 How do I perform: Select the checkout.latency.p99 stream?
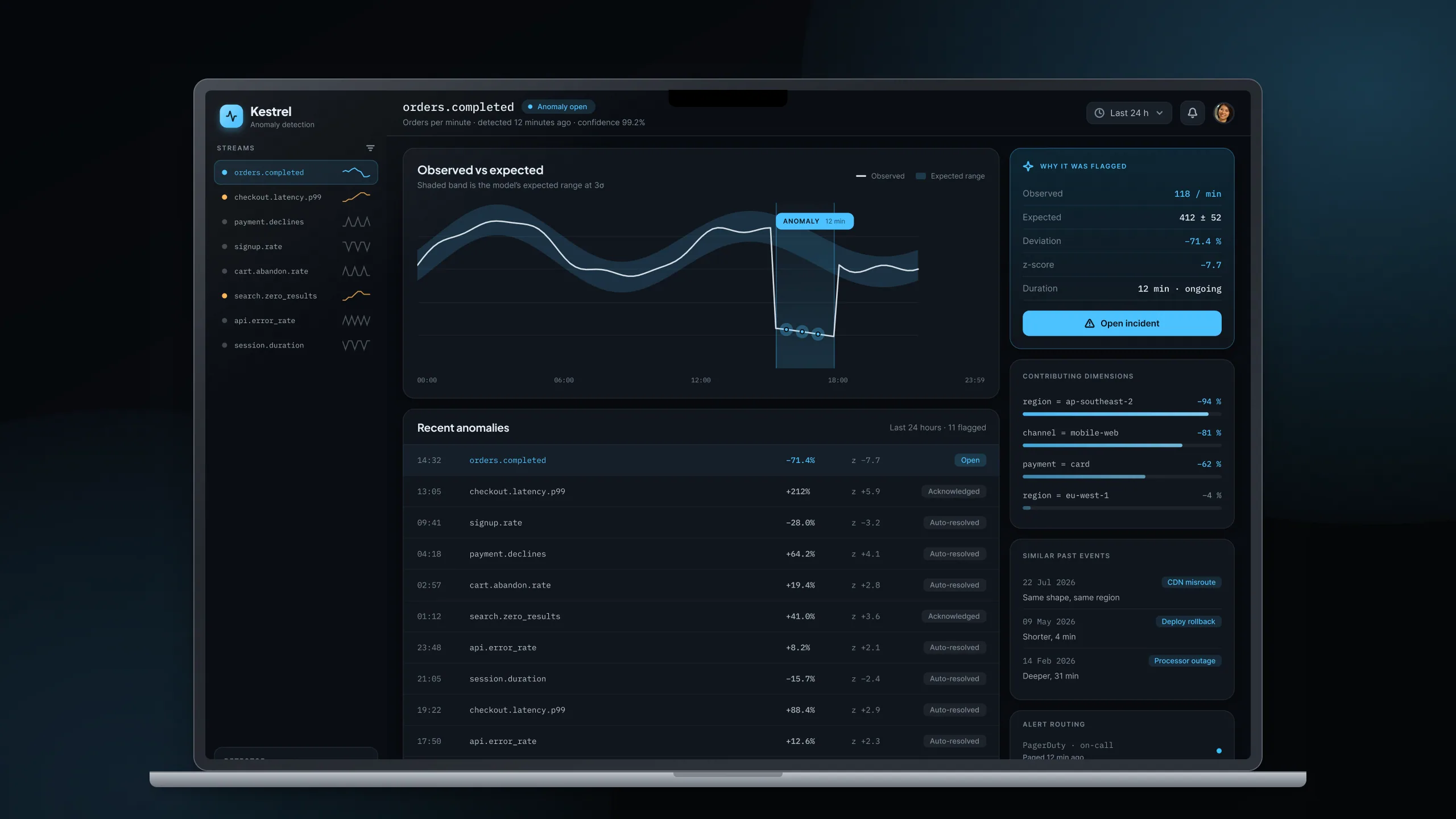point(296,197)
